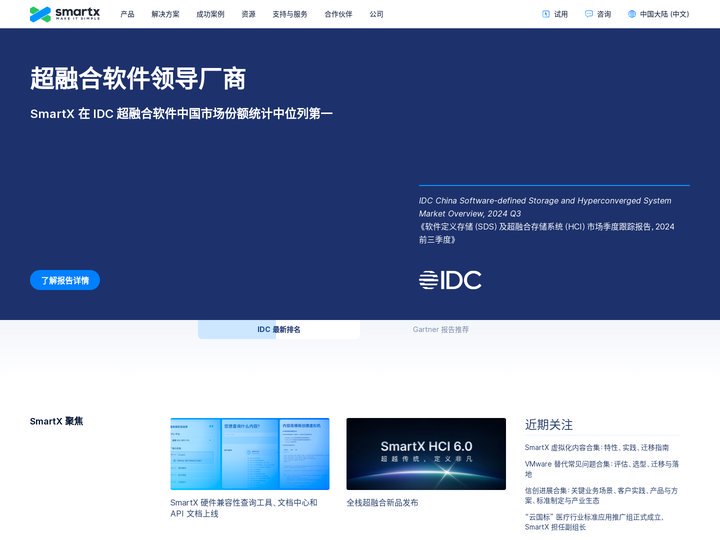Open the 成功案例 menu
This screenshot has height=540, width=720.
(210, 14)
